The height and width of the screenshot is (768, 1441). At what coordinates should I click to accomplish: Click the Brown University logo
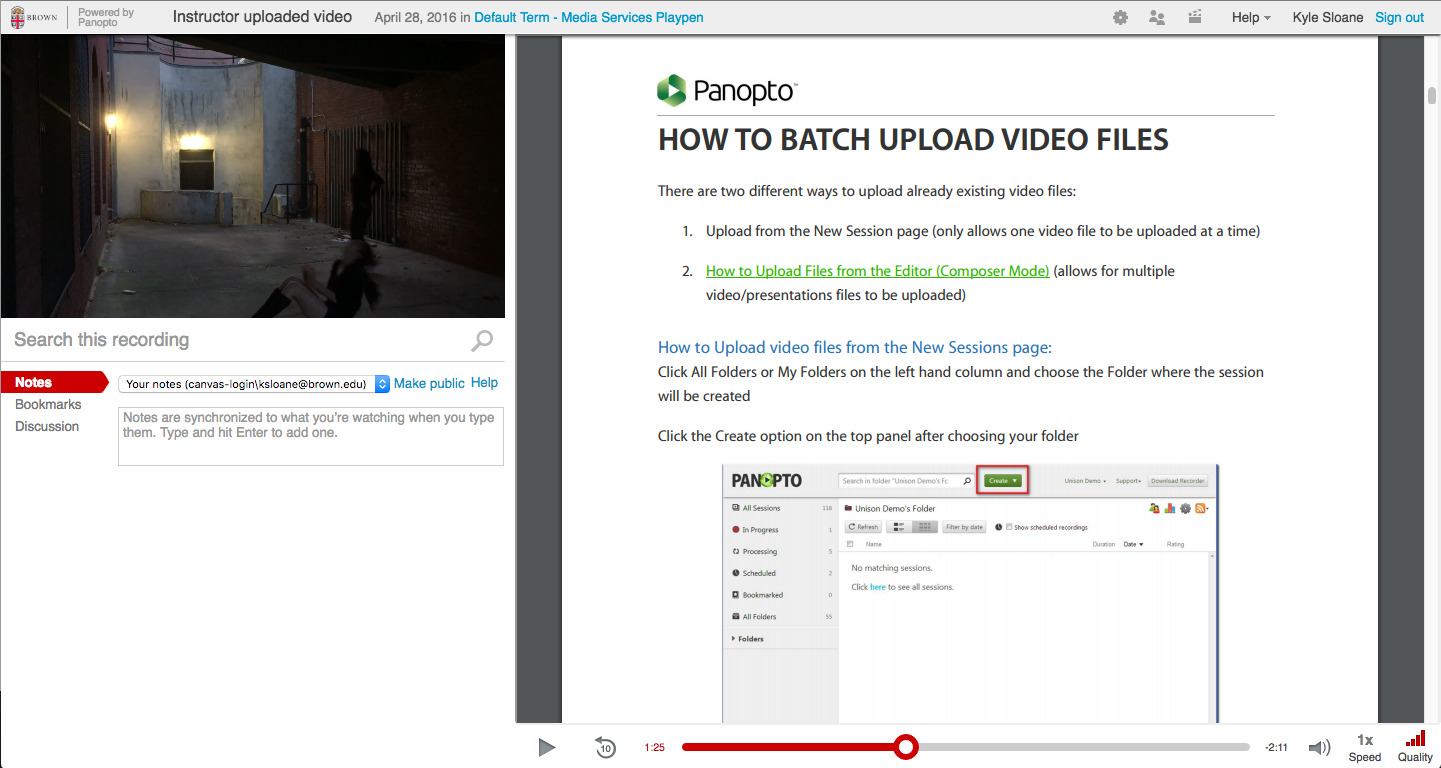pyautogui.click(x=34, y=17)
